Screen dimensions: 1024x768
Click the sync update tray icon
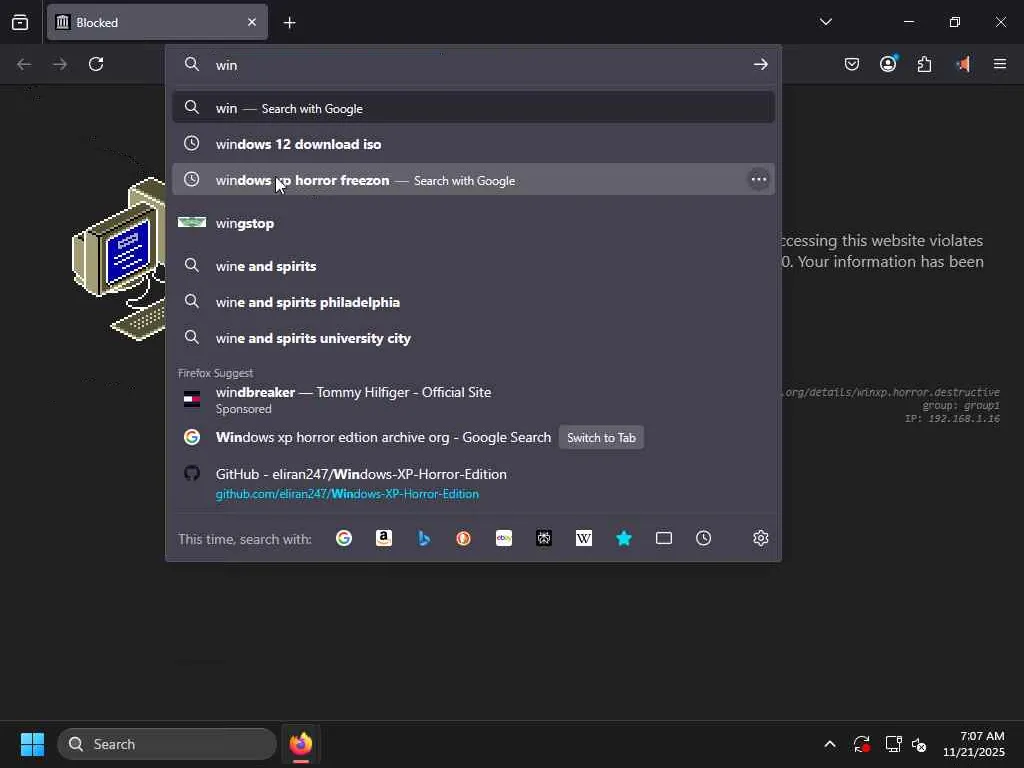[x=861, y=744]
